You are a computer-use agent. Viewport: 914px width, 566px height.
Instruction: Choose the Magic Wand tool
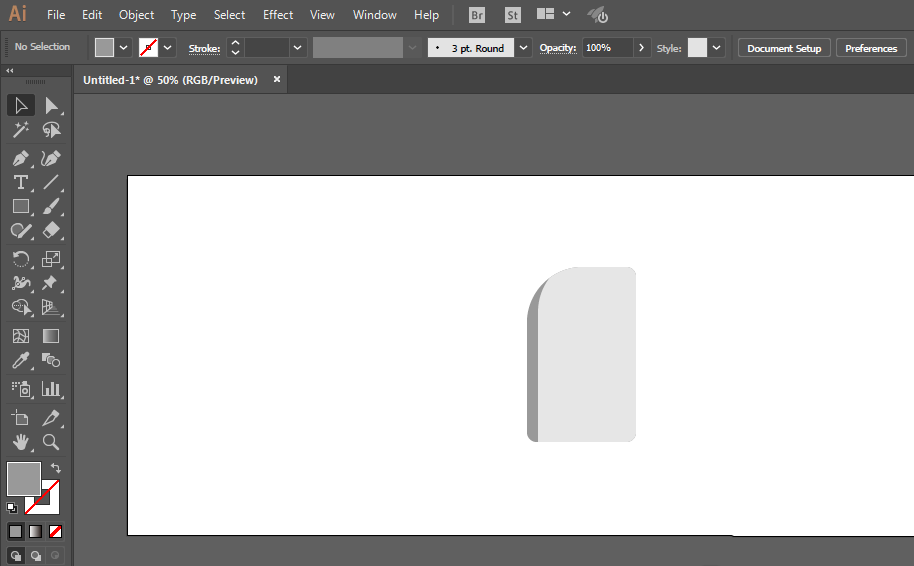(20, 129)
